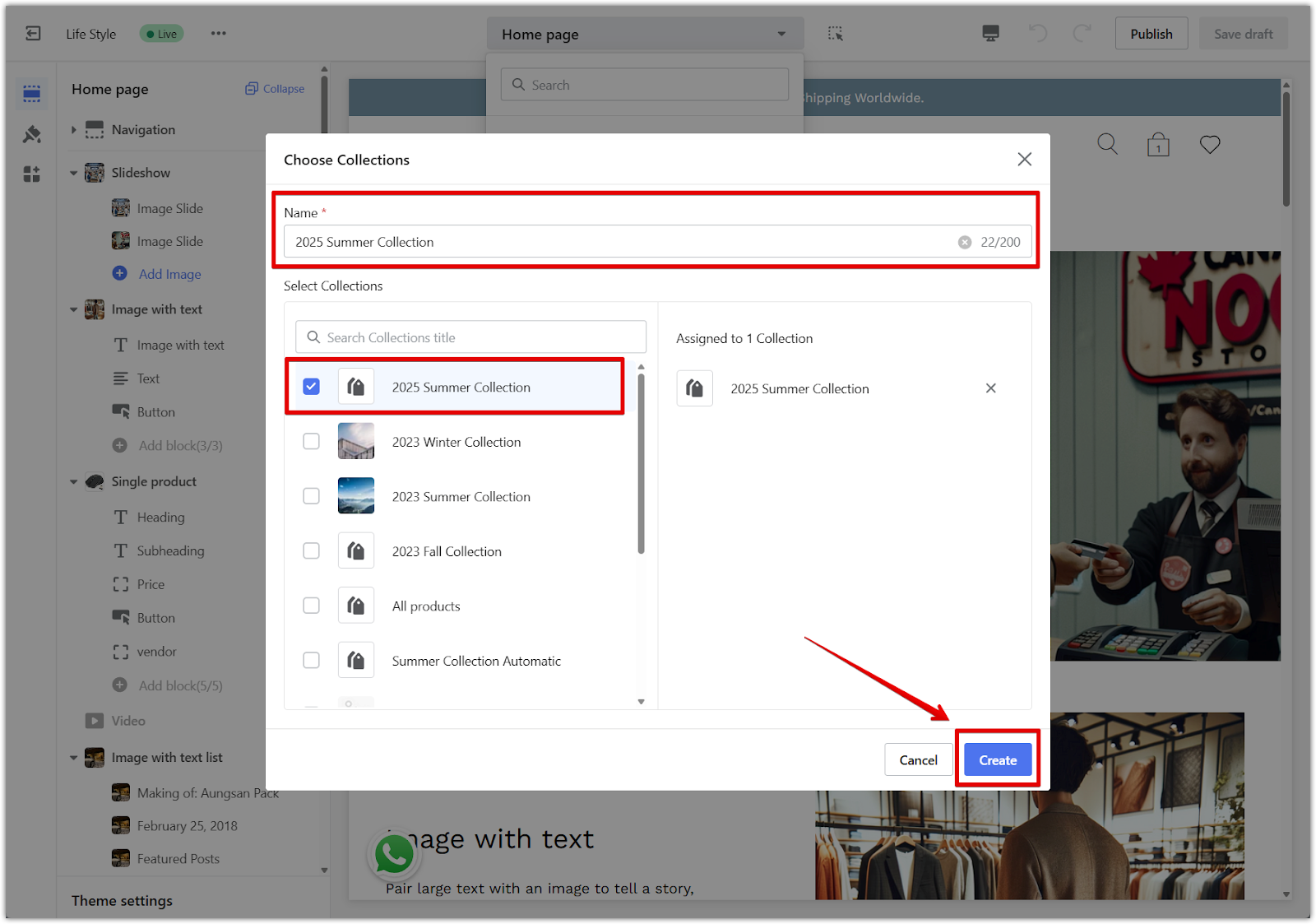Select the Making of: Aungsan Pack item
This screenshot has width=1316, height=924.
tap(207, 793)
